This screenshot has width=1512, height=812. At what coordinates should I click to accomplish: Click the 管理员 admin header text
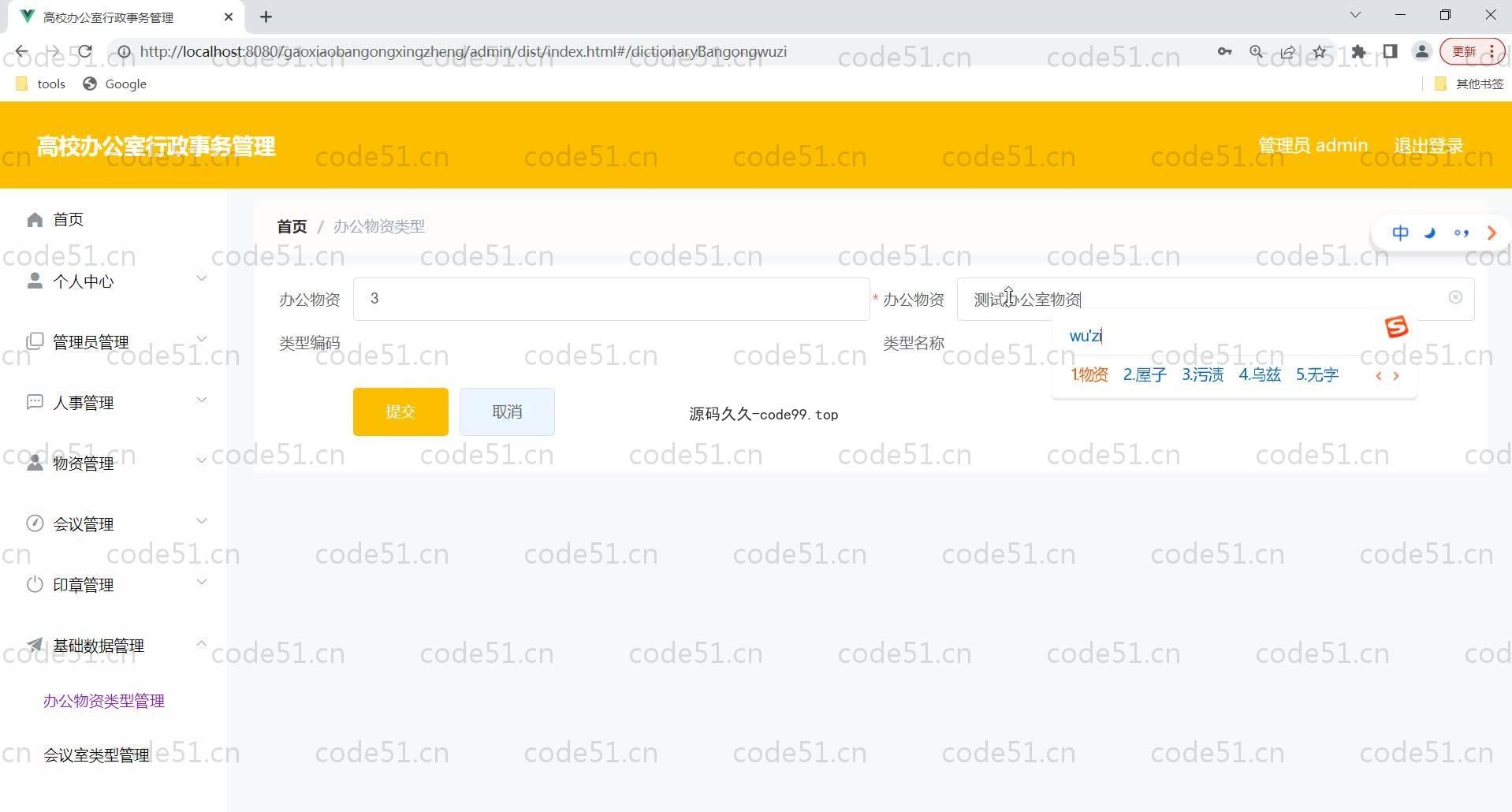(x=1313, y=146)
